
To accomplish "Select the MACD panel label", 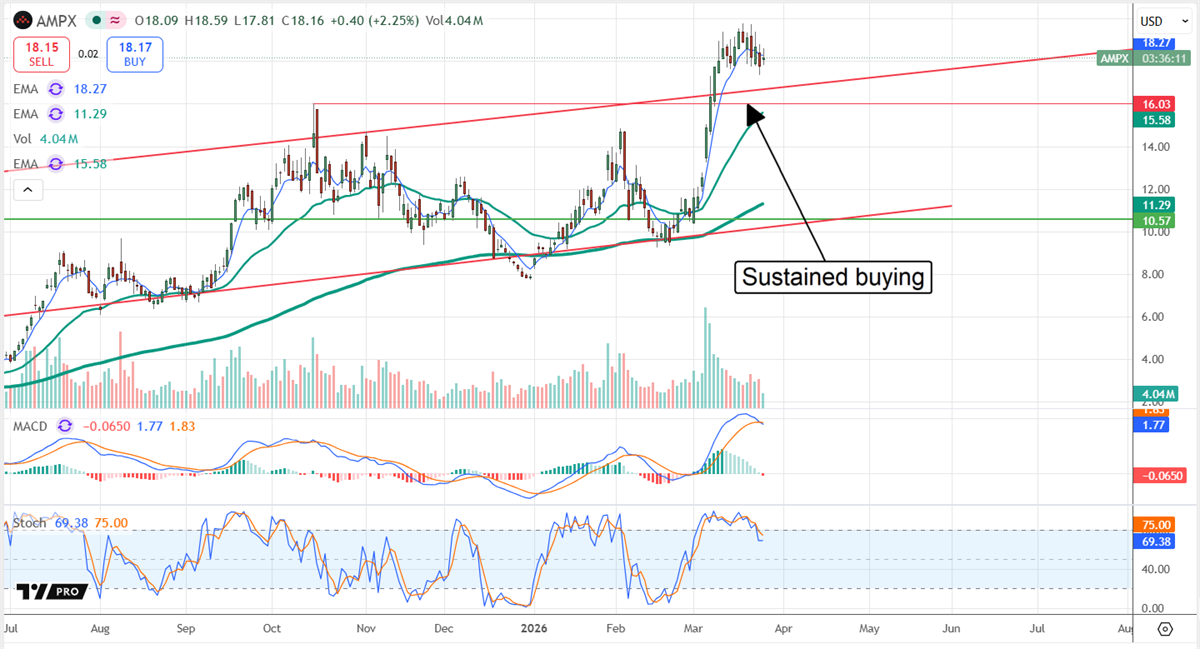I will (x=28, y=426).
